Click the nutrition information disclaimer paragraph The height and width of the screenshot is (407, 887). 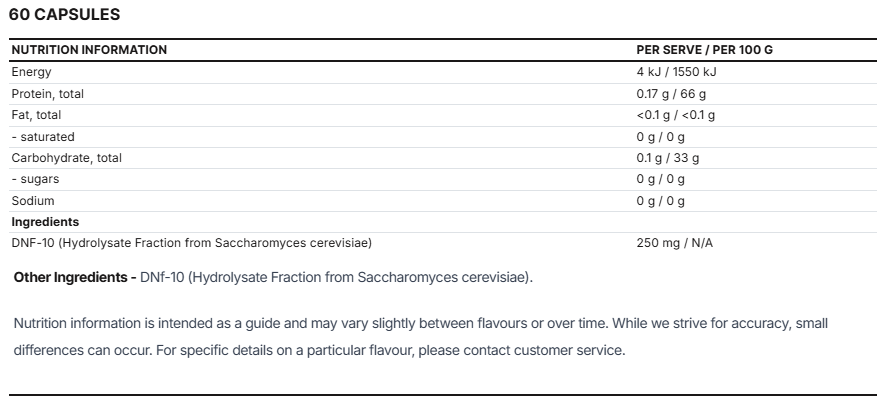point(421,337)
